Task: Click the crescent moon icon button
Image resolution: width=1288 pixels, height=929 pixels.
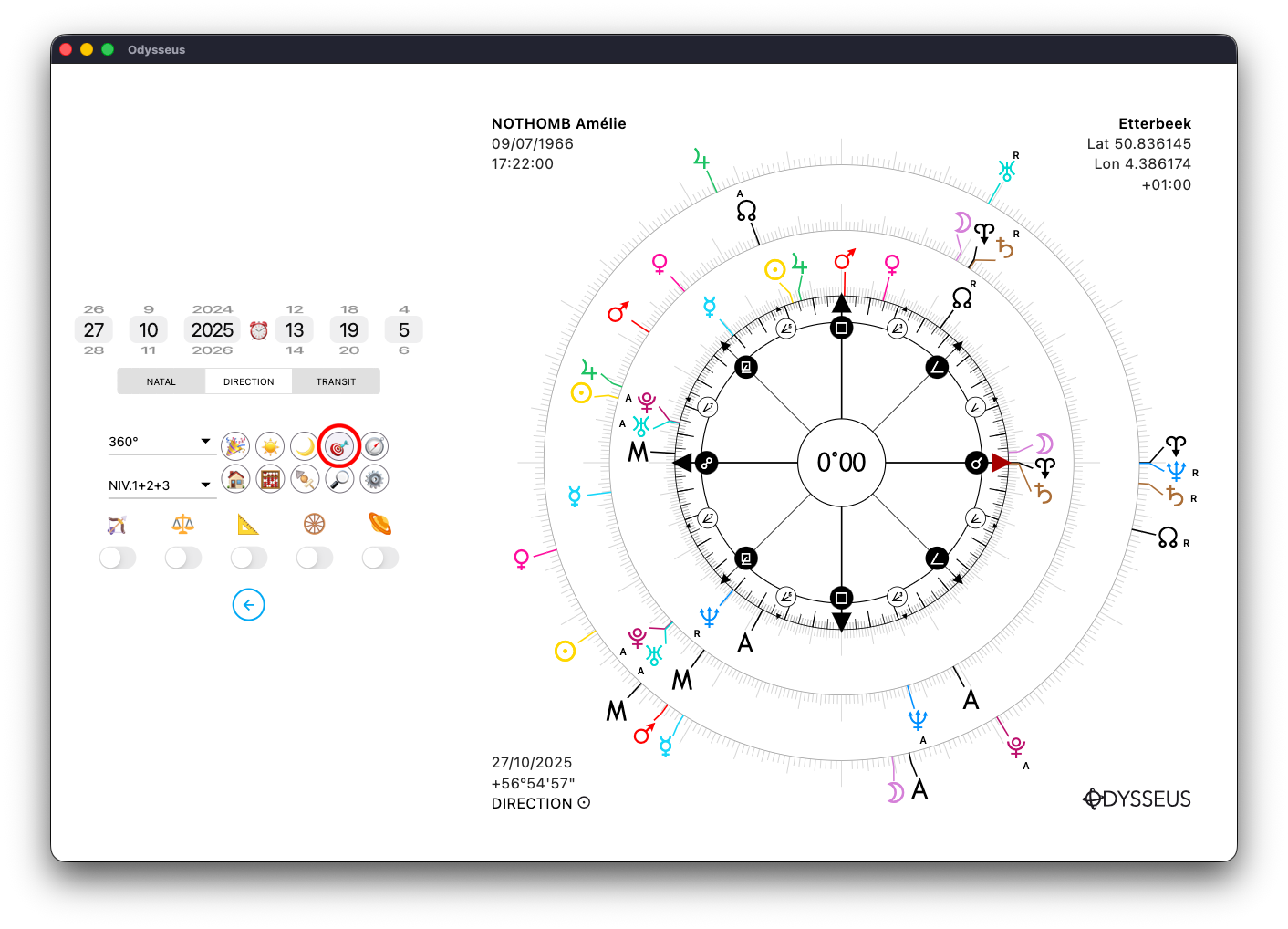Action: coord(305,446)
